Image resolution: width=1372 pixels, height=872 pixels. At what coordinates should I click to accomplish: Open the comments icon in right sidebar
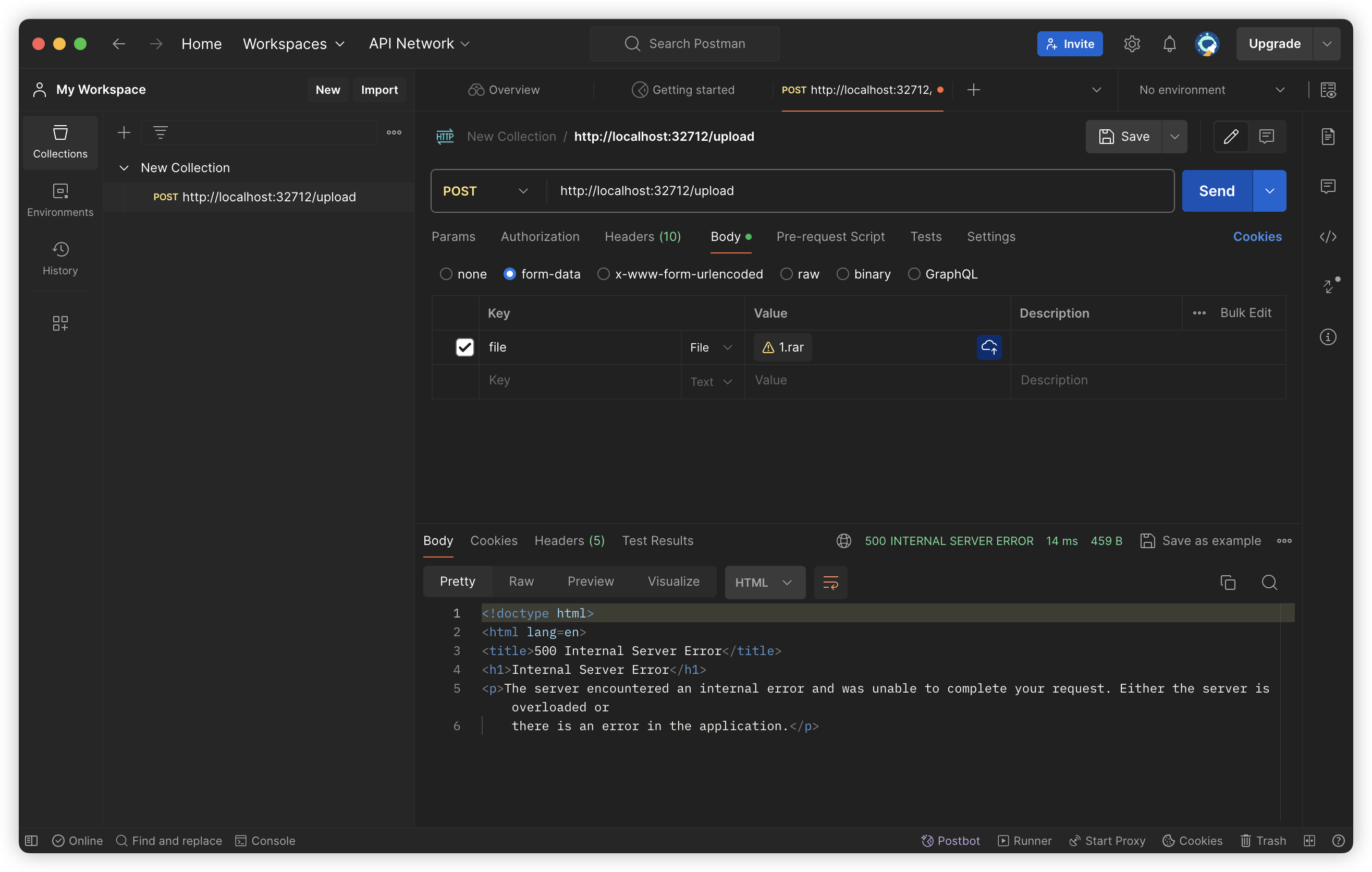tap(1328, 186)
